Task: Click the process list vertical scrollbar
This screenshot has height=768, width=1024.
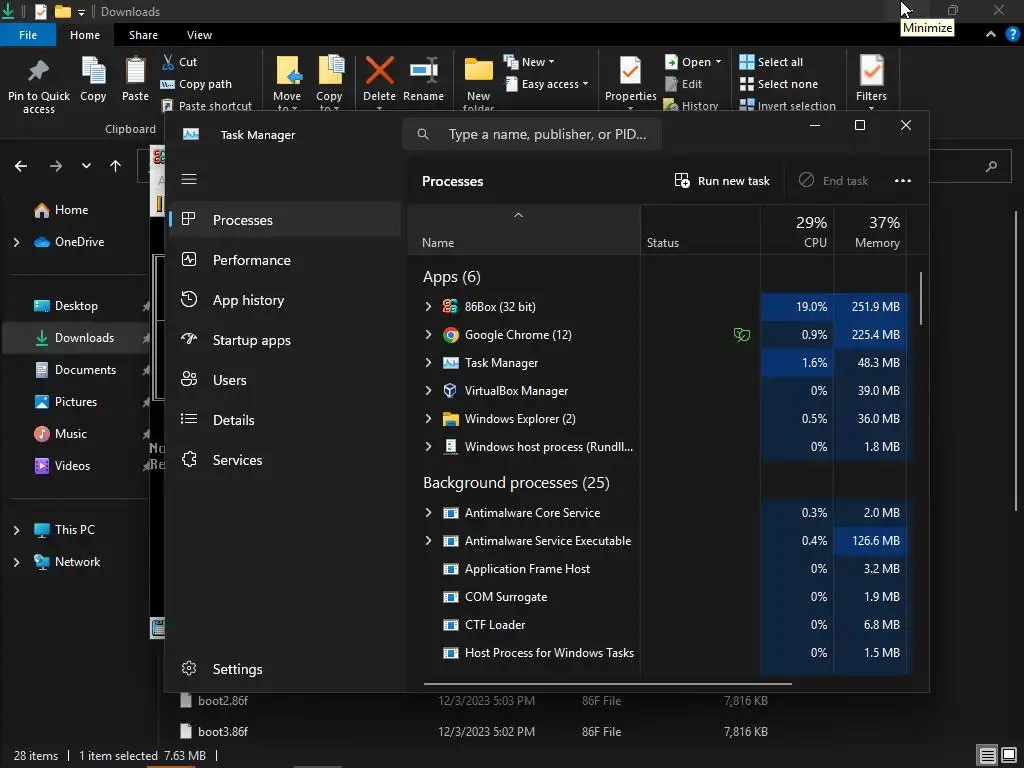Action: pyautogui.click(x=921, y=298)
